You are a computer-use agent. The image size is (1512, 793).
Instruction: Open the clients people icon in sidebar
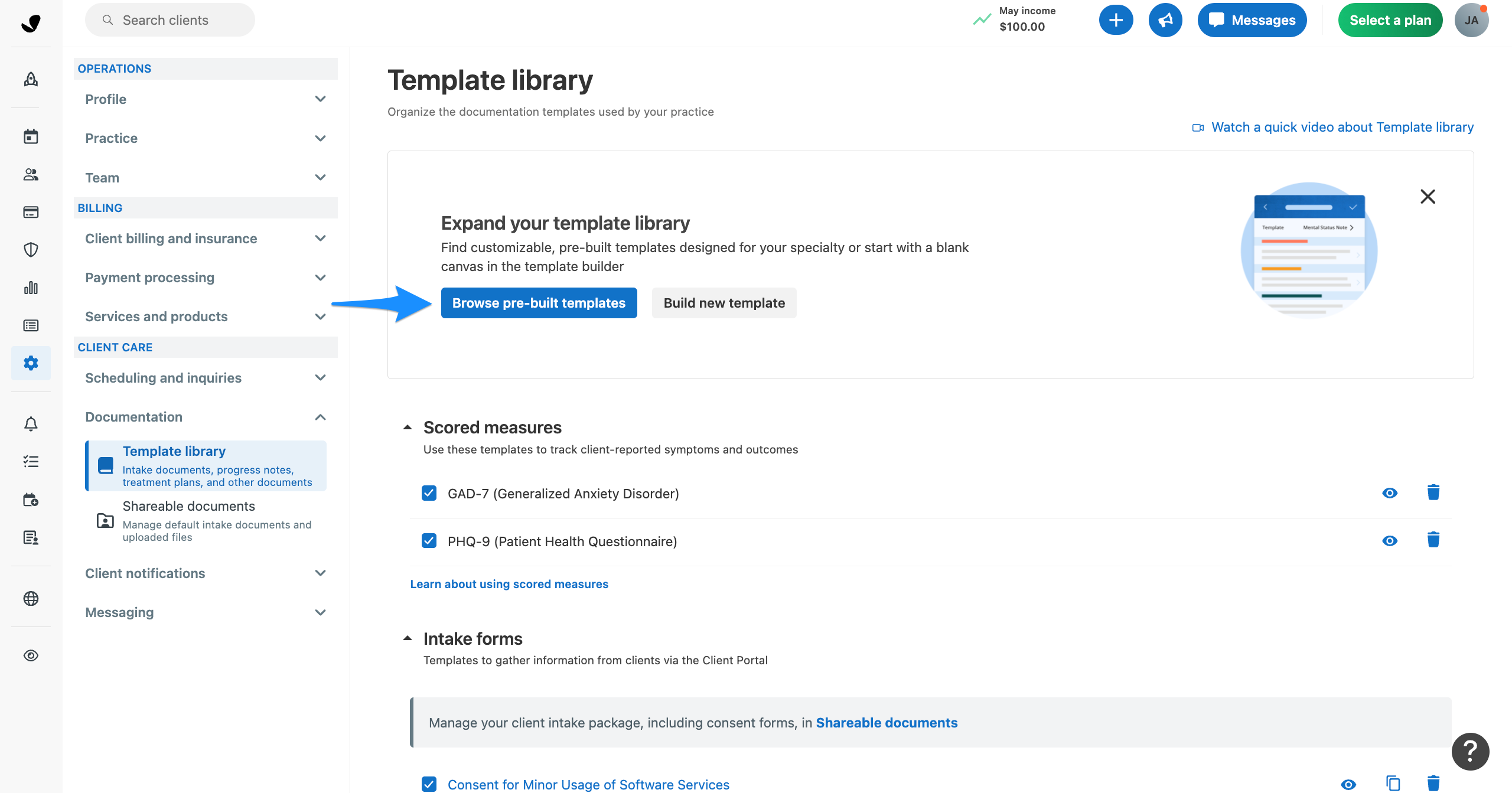click(31, 174)
